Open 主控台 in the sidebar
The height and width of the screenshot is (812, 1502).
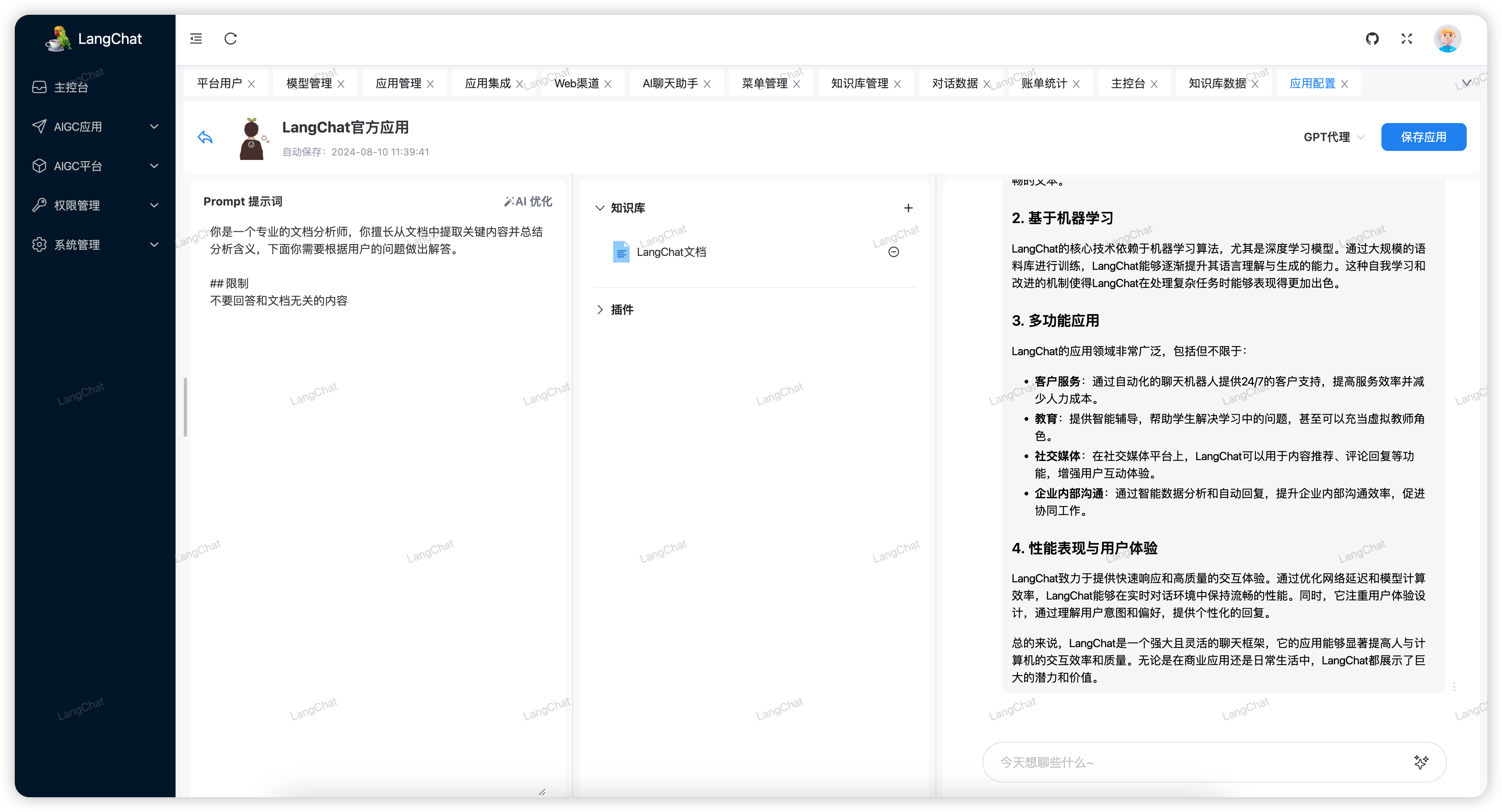[x=71, y=87]
